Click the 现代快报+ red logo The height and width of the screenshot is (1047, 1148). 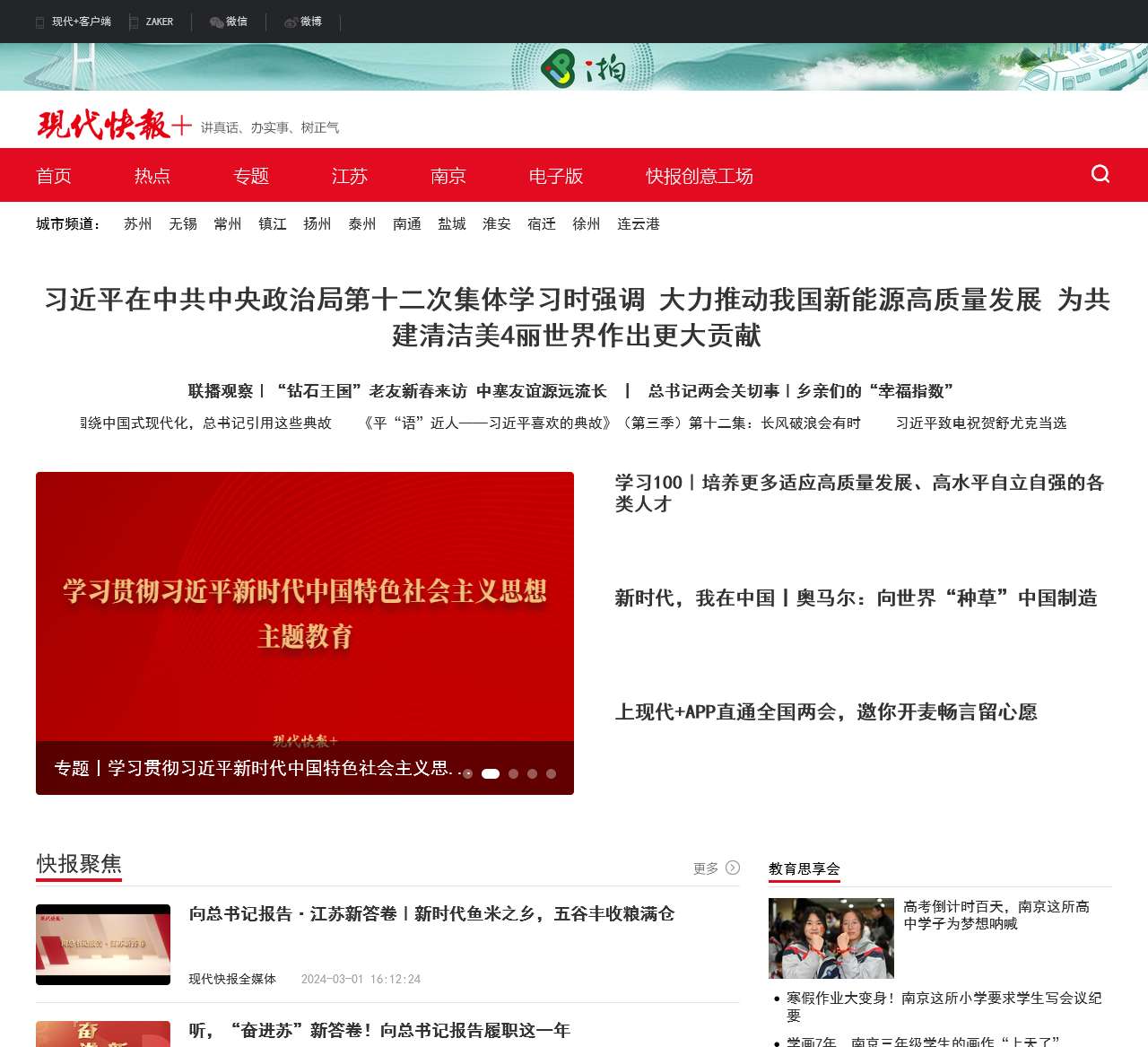pos(114,125)
